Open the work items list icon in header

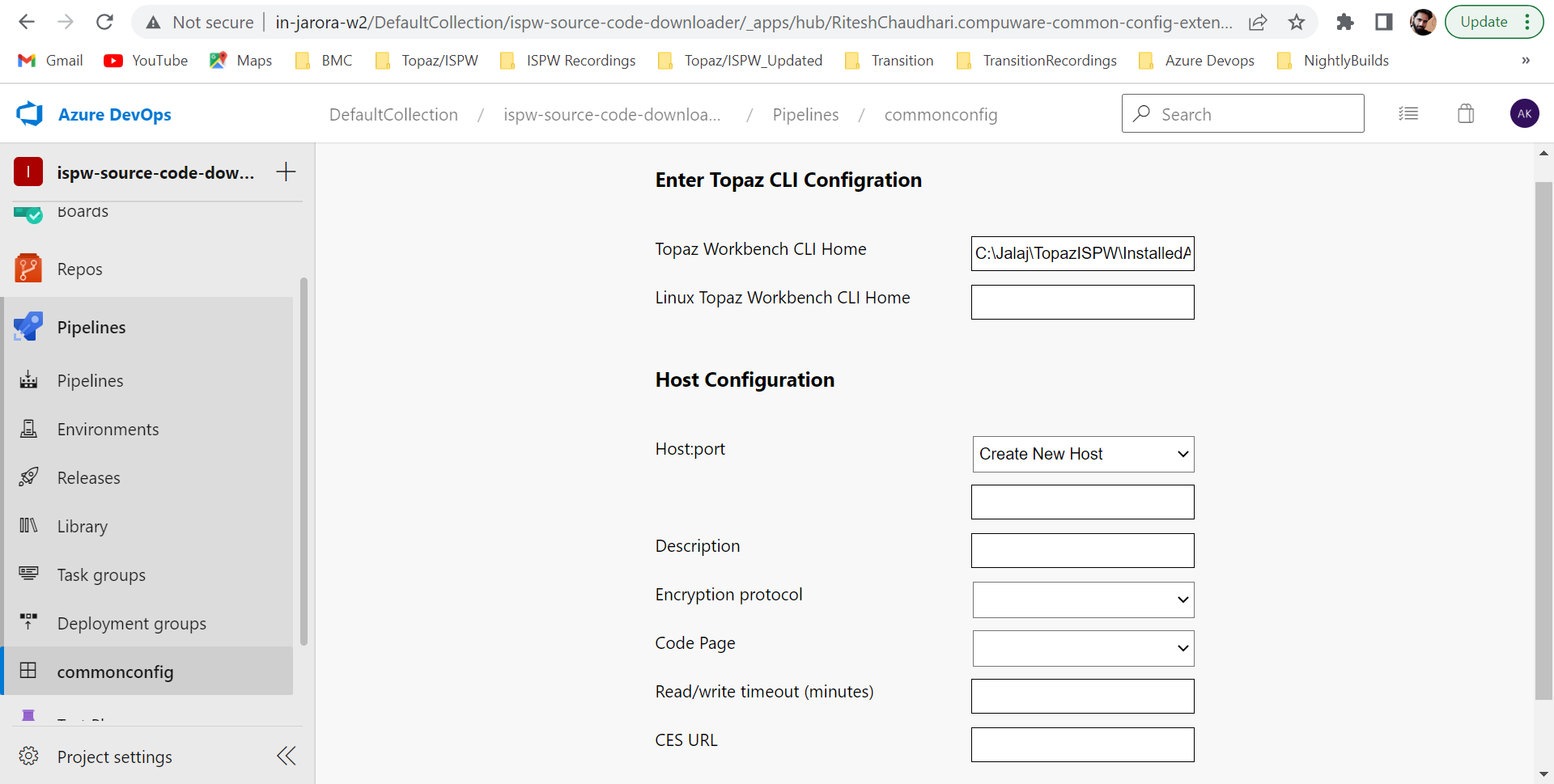1408,113
